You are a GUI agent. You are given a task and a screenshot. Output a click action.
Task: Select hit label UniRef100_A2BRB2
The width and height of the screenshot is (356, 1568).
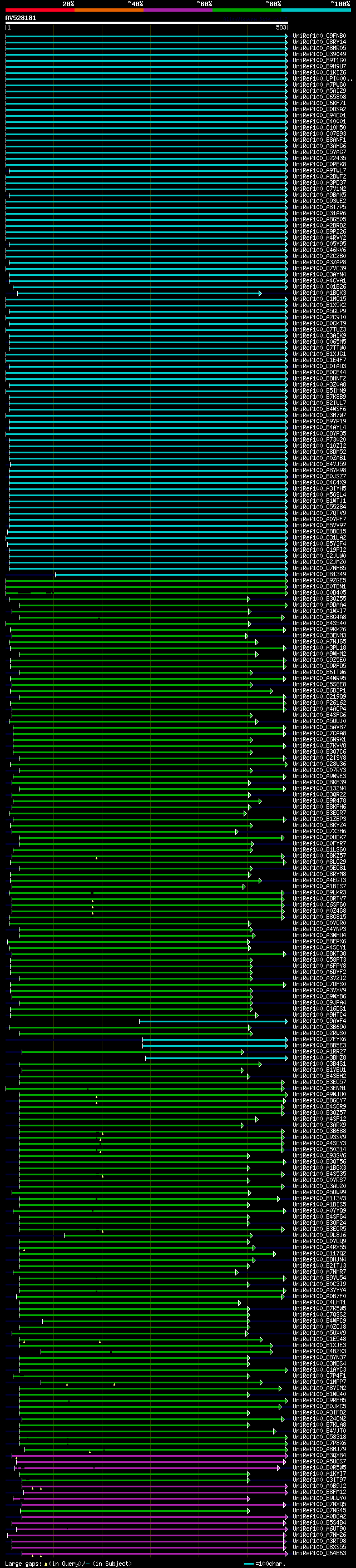point(319,225)
